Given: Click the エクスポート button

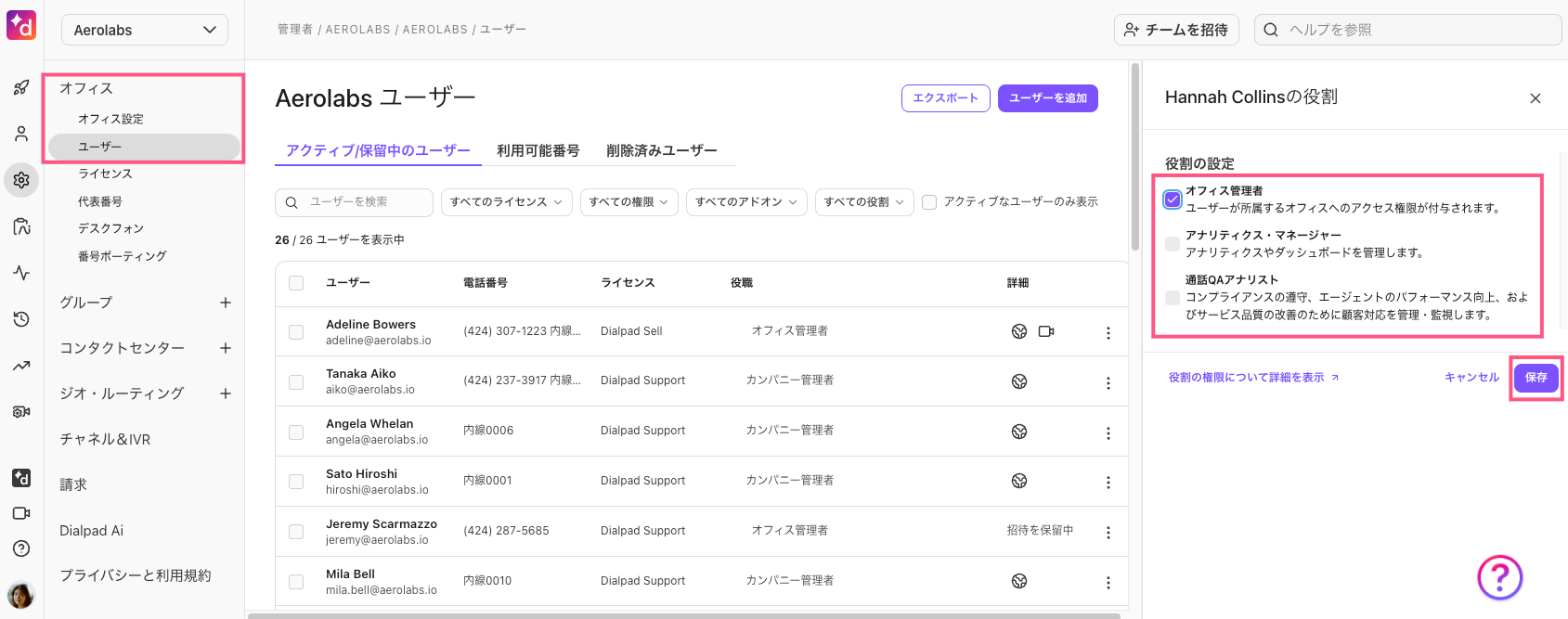Looking at the screenshot, I should [945, 98].
